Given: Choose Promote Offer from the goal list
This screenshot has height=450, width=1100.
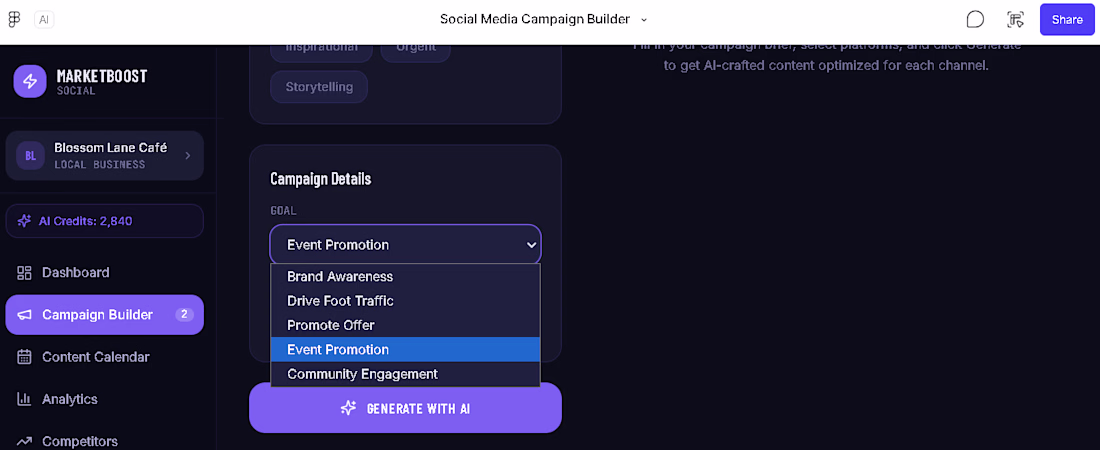Looking at the screenshot, I should tap(405, 325).
